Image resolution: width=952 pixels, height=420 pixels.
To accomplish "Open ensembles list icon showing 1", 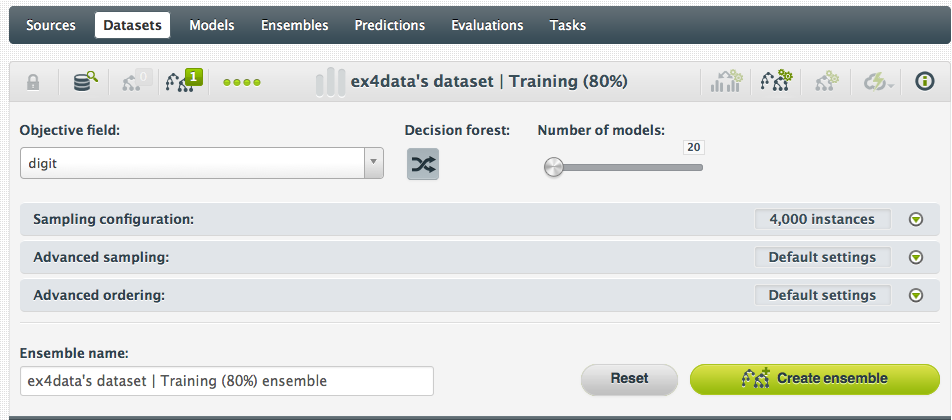I will tap(184, 81).
